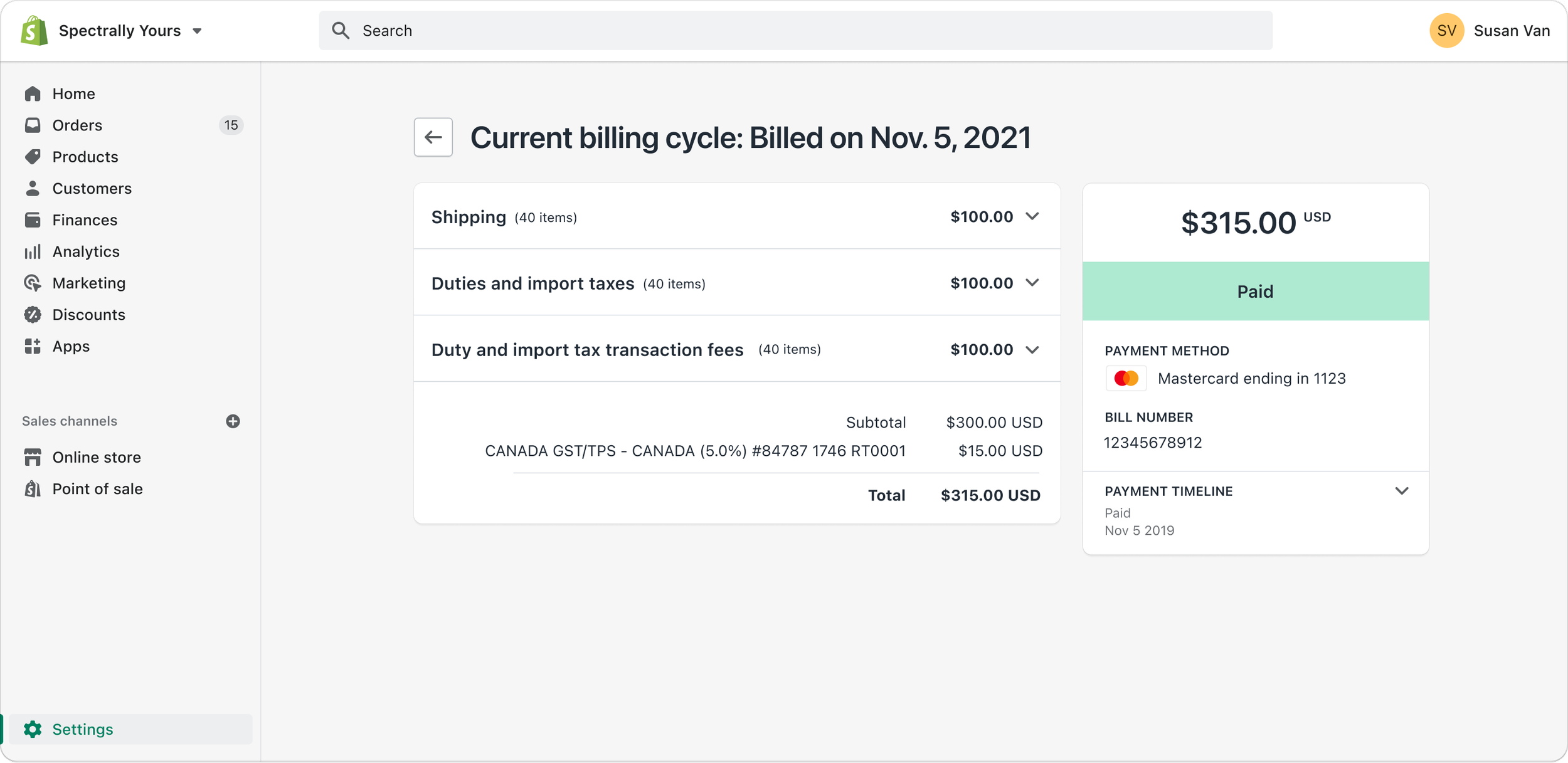The width and height of the screenshot is (1568, 763).
Task: Open Customers from the sidebar menu
Action: 92,189
